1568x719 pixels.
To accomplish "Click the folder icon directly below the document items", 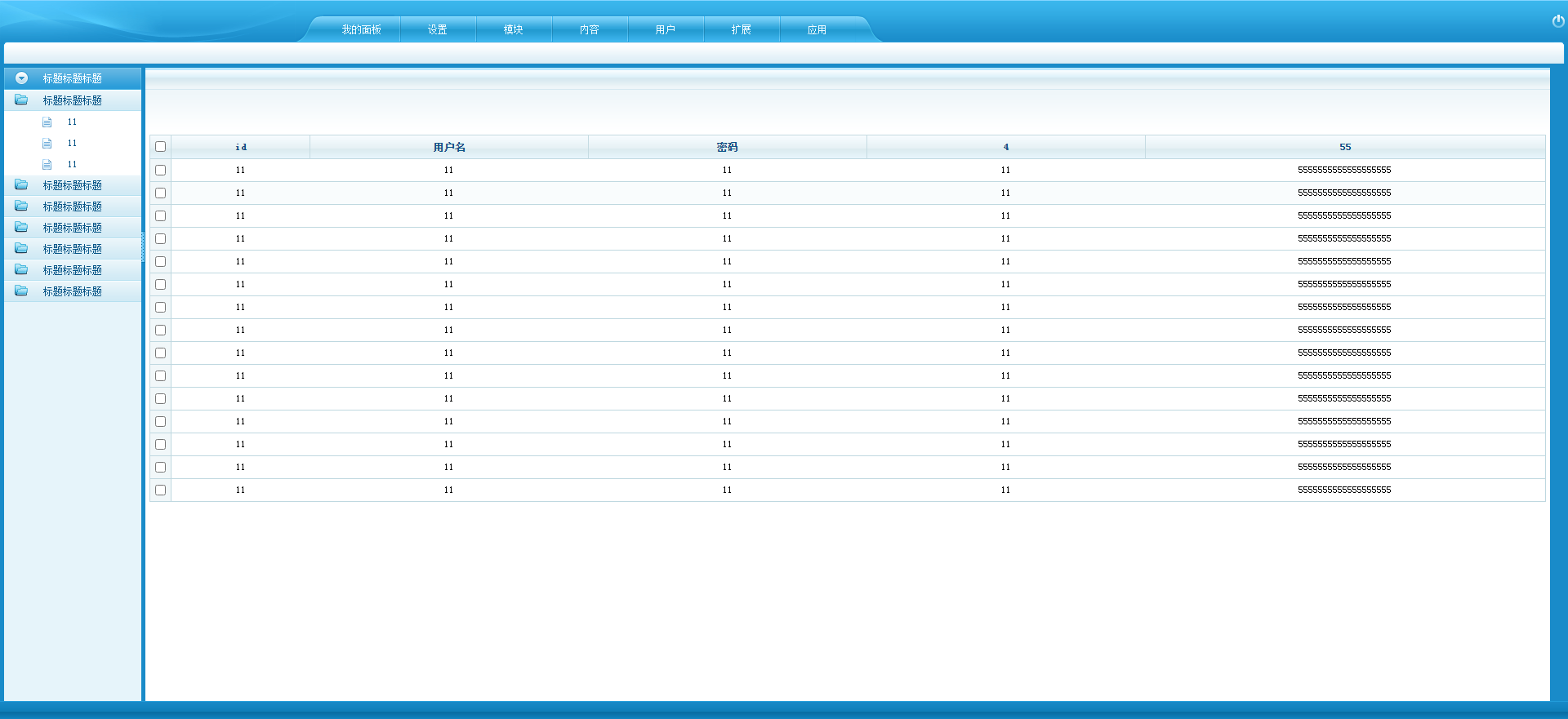I will point(21,185).
